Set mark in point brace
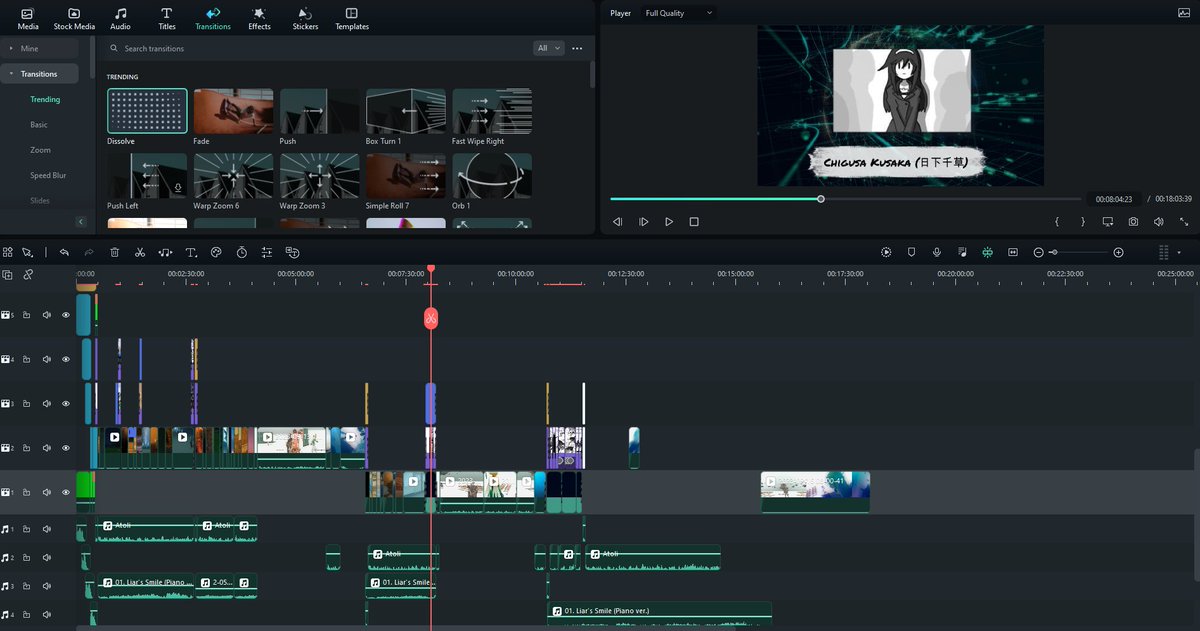 pyautogui.click(x=1057, y=222)
